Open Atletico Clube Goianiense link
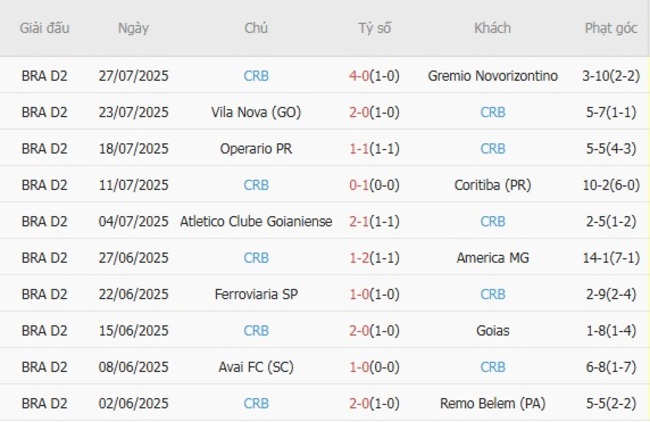This screenshot has width=650, height=422. point(256,221)
